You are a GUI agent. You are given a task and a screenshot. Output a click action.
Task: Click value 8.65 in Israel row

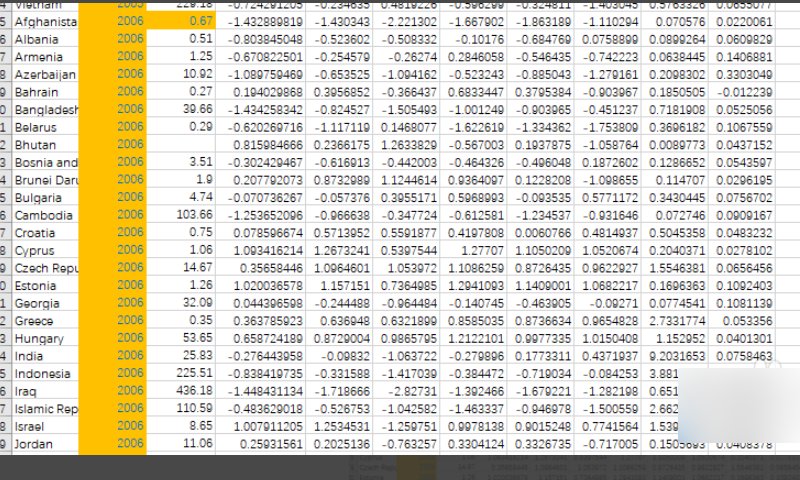181,426
